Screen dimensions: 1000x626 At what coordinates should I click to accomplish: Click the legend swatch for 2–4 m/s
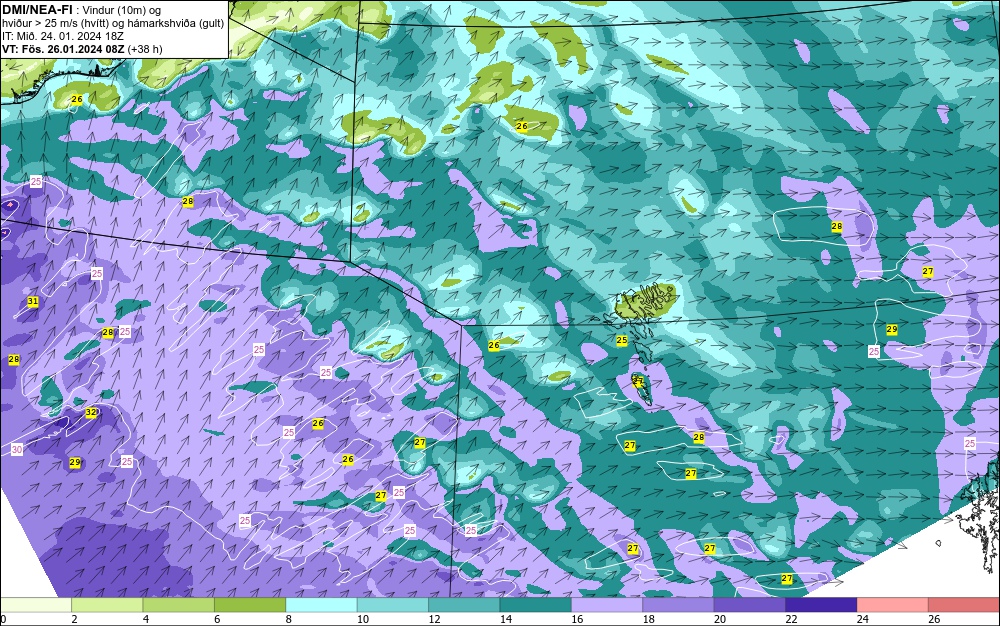(107, 605)
